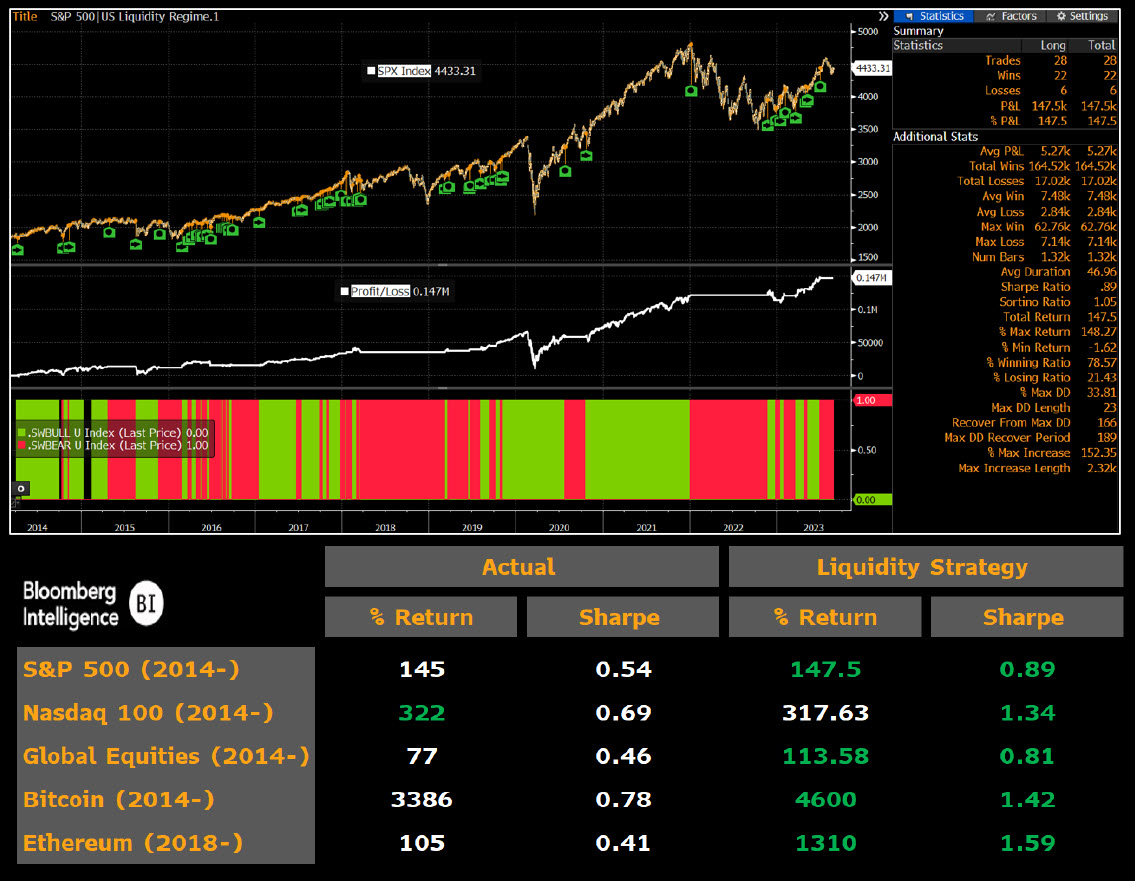Select the Max Increase Length label

tap(1013, 468)
